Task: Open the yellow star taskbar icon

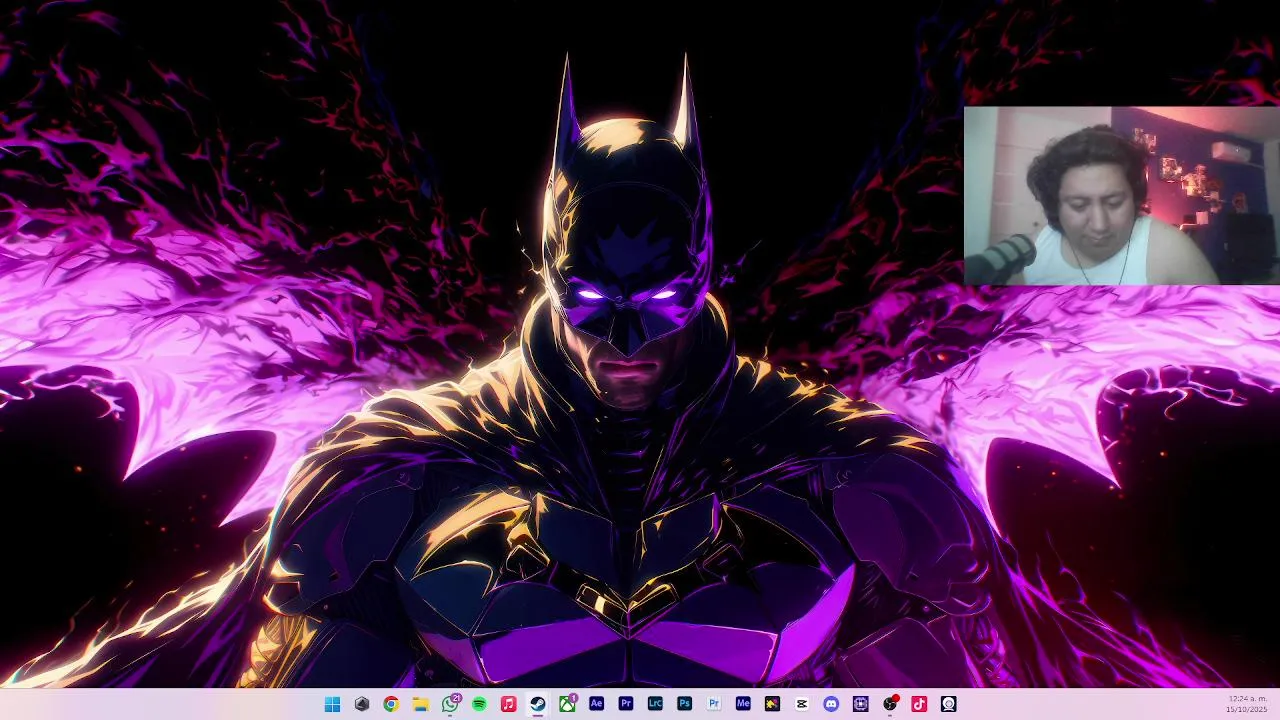Action: [x=772, y=704]
